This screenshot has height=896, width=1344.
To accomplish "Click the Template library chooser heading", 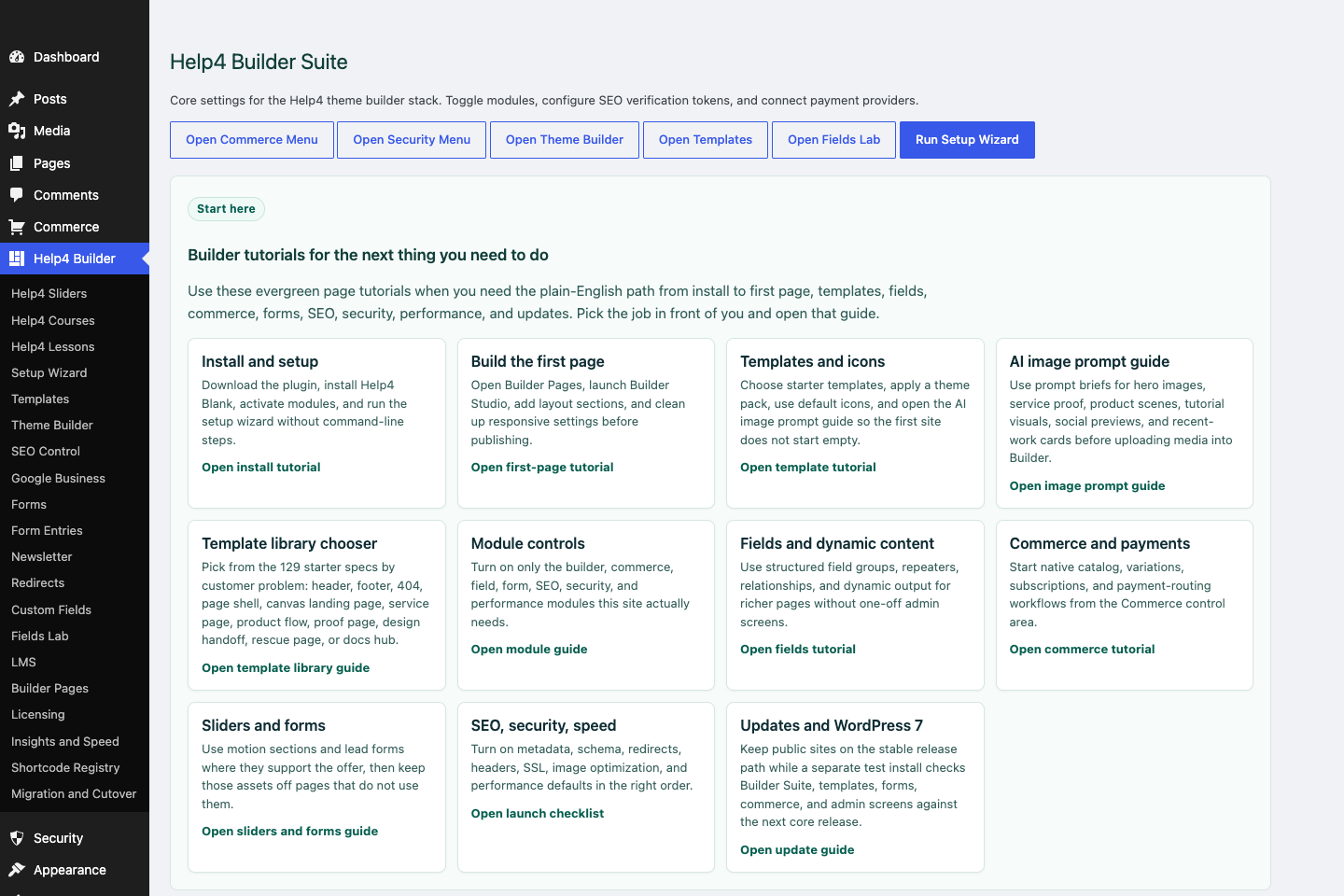I will pos(289,543).
